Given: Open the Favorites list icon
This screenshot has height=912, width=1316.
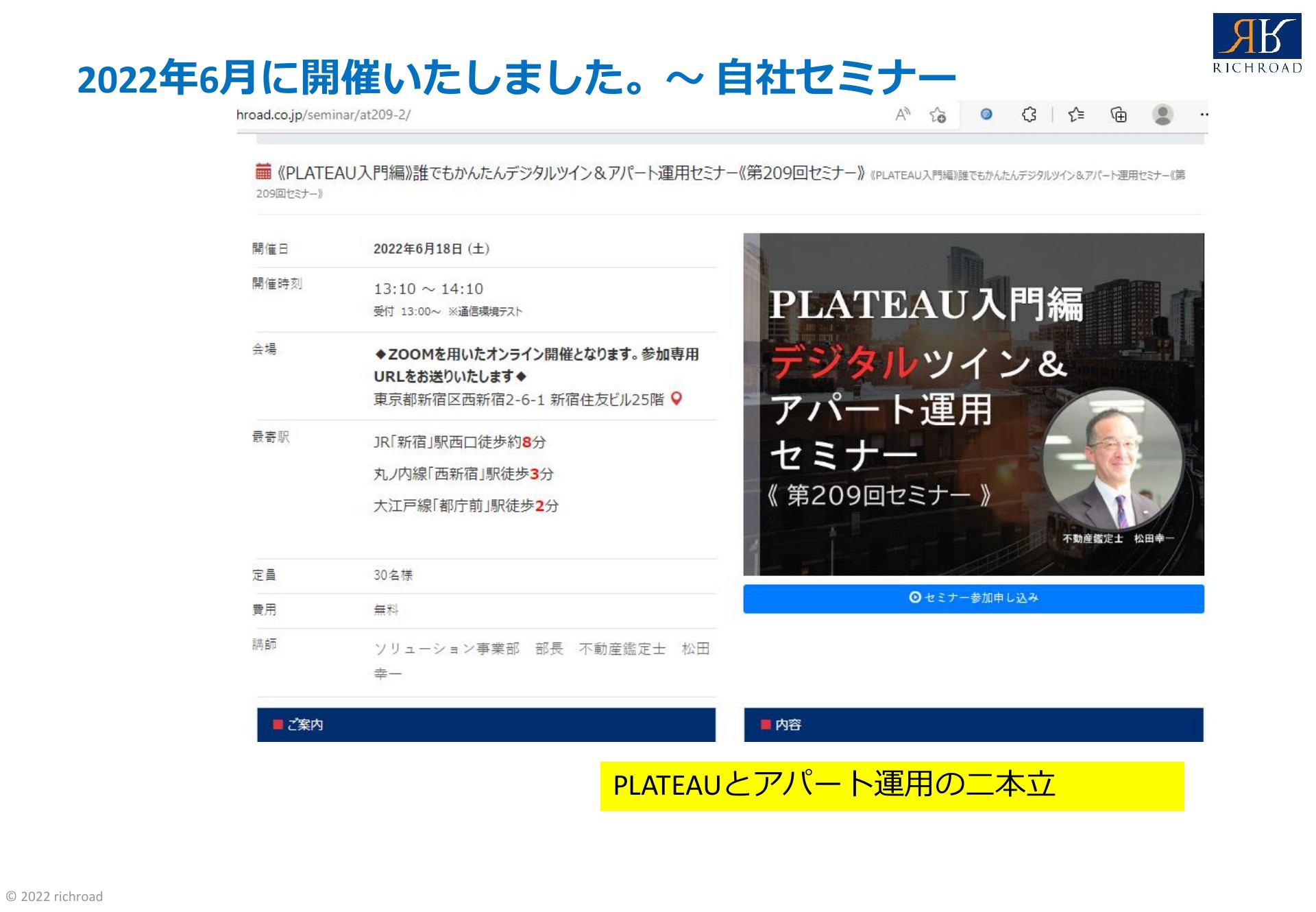Looking at the screenshot, I should [x=1076, y=115].
